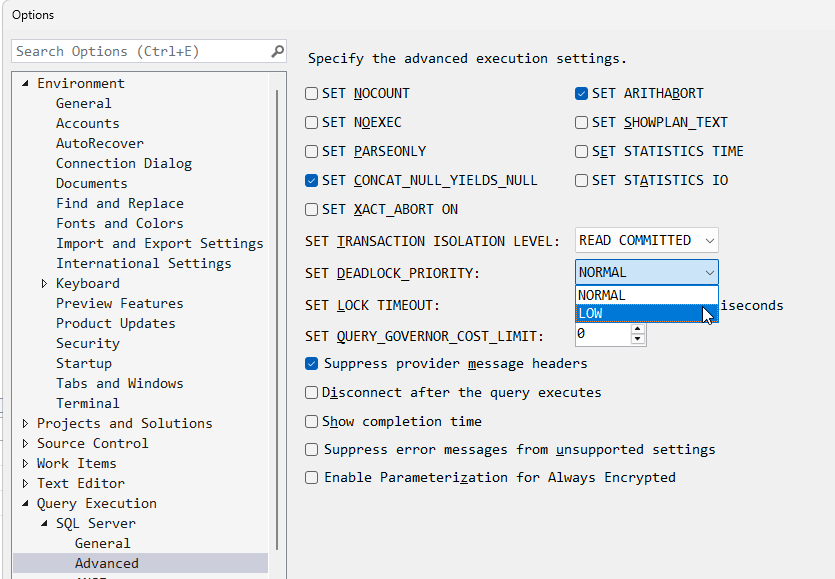The image size is (835, 579).
Task: Uncheck SET ARITHABORT option
Action: pos(582,94)
